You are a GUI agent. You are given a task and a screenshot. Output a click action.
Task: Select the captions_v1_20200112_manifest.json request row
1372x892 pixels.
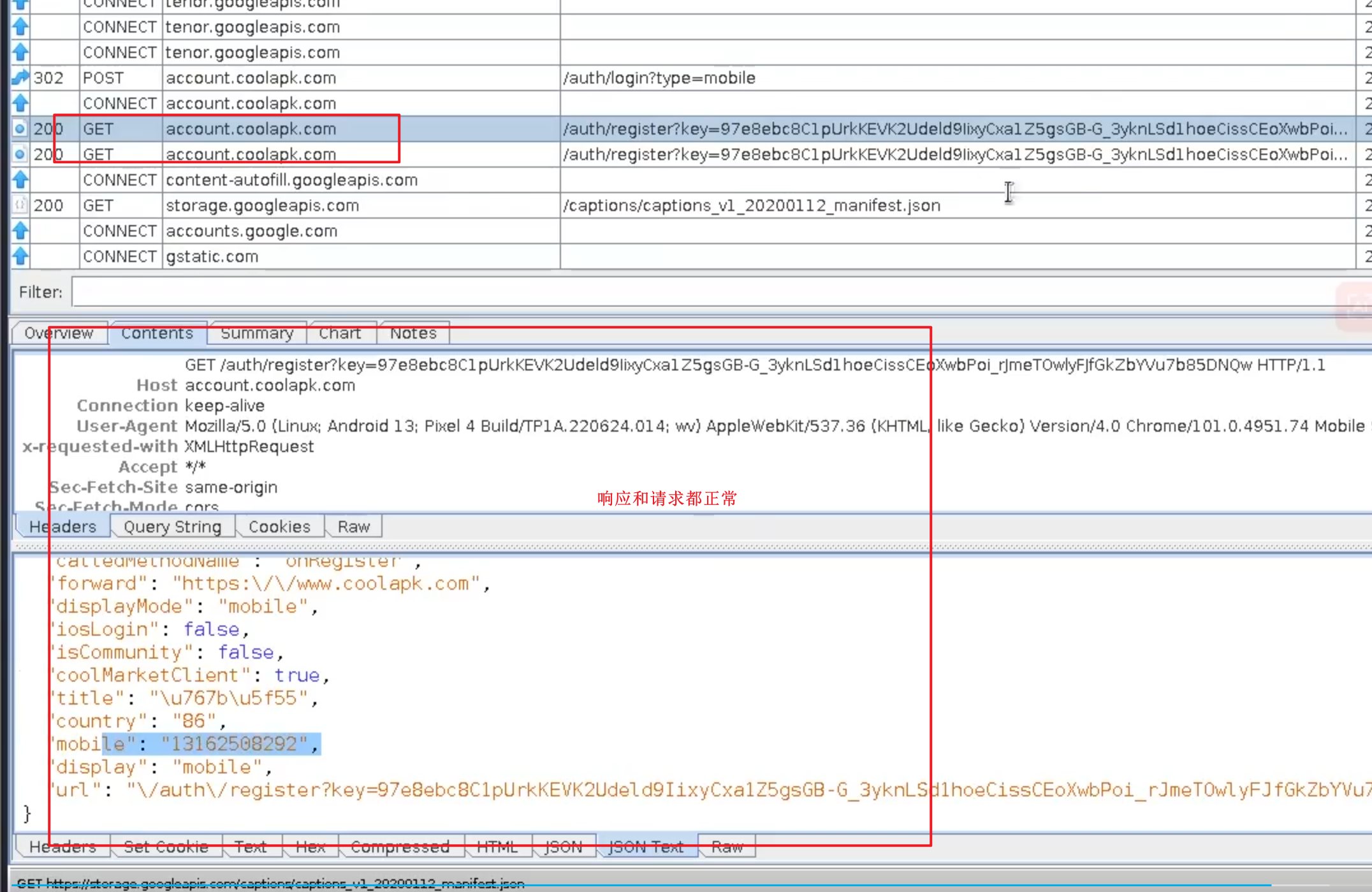coord(751,205)
